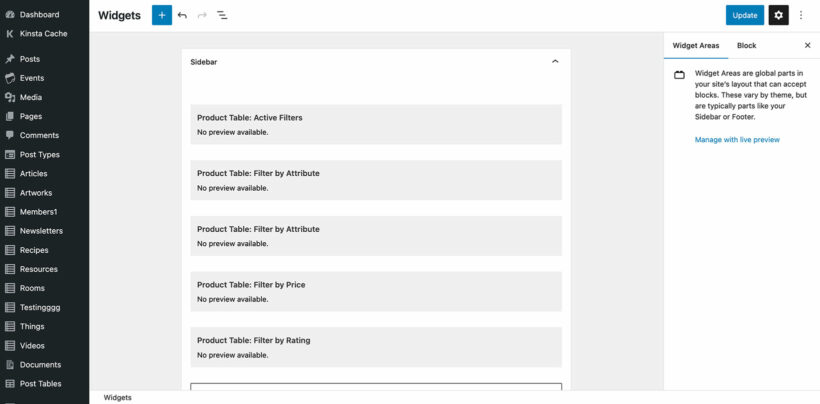This screenshot has height=404, width=820.
Task: Open the Documents menu item
Action: click(40, 365)
